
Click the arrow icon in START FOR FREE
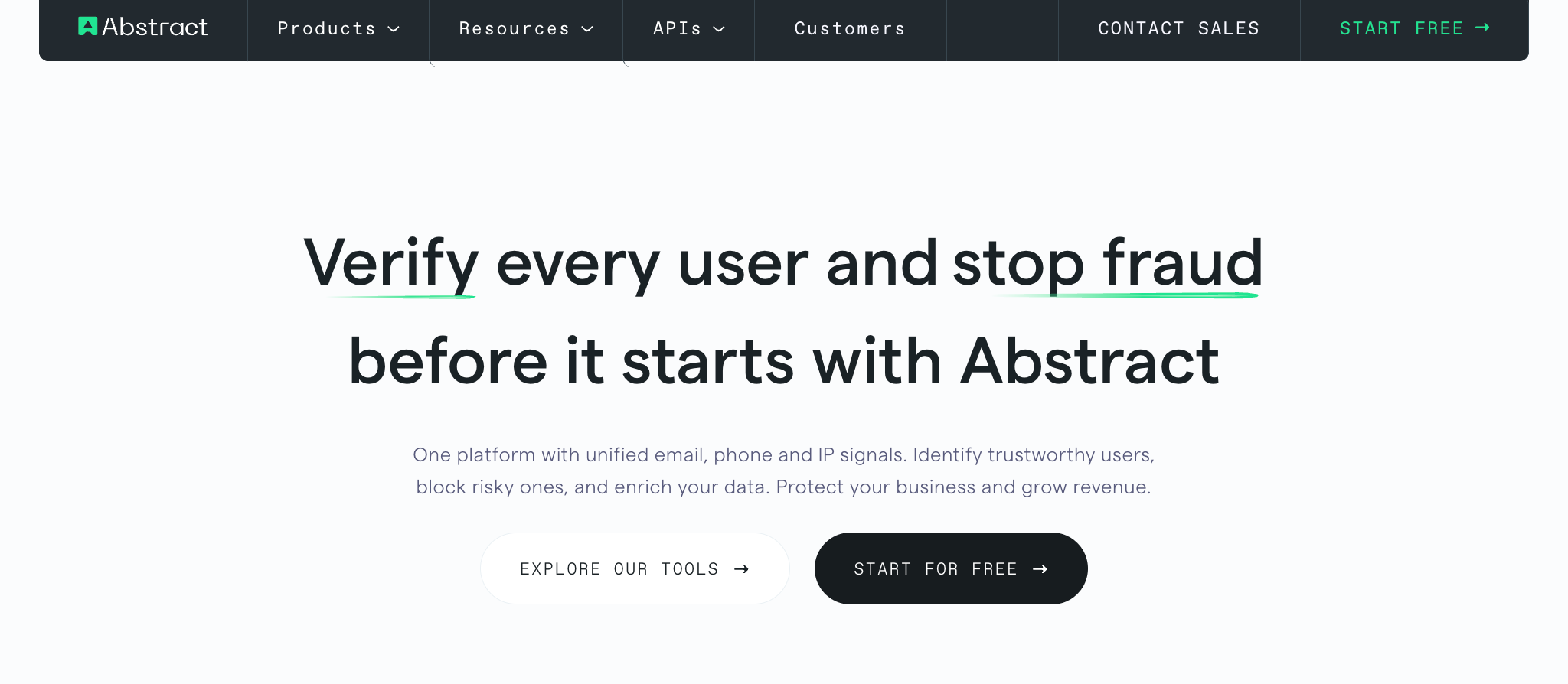pyautogui.click(x=1040, y=569)
